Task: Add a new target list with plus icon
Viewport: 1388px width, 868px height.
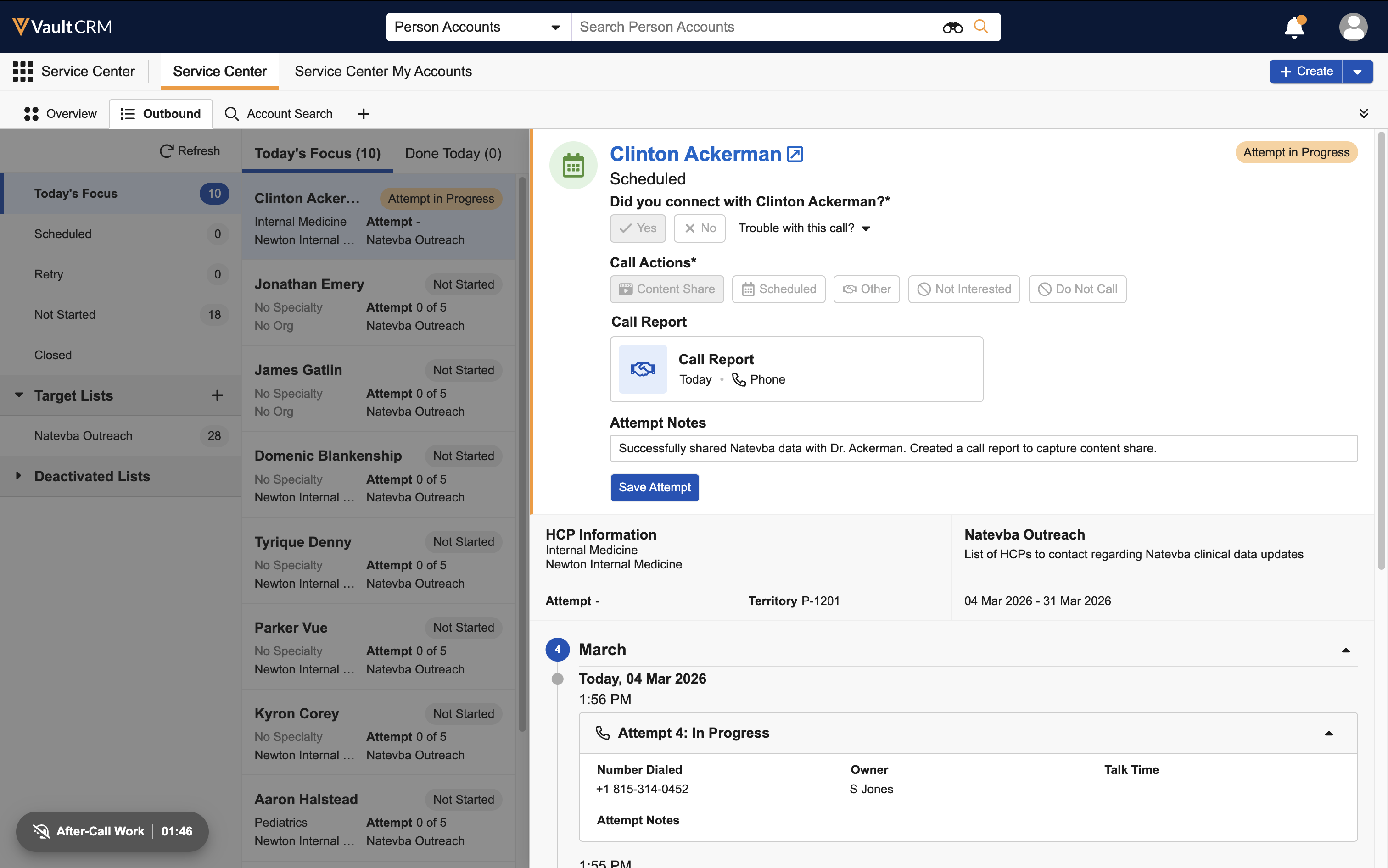Action: click(x=217, y=395)
